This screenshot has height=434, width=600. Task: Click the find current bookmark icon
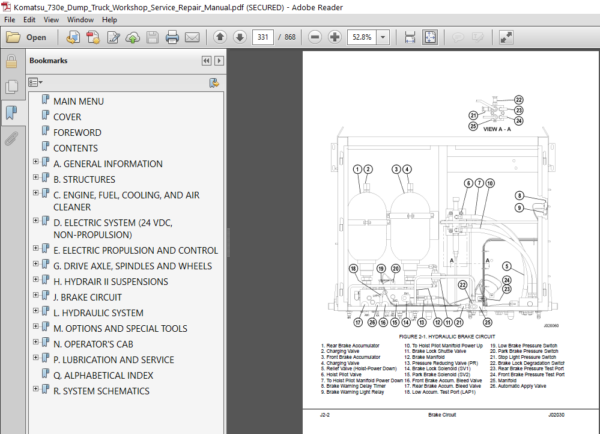pos(214,83)
